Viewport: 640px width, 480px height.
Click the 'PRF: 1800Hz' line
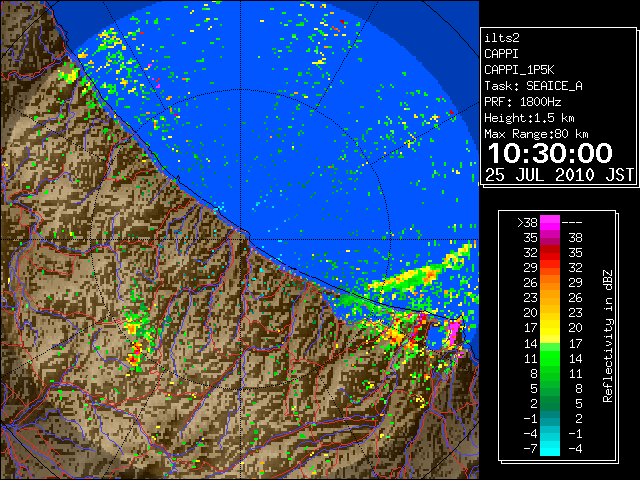[522, 102]
